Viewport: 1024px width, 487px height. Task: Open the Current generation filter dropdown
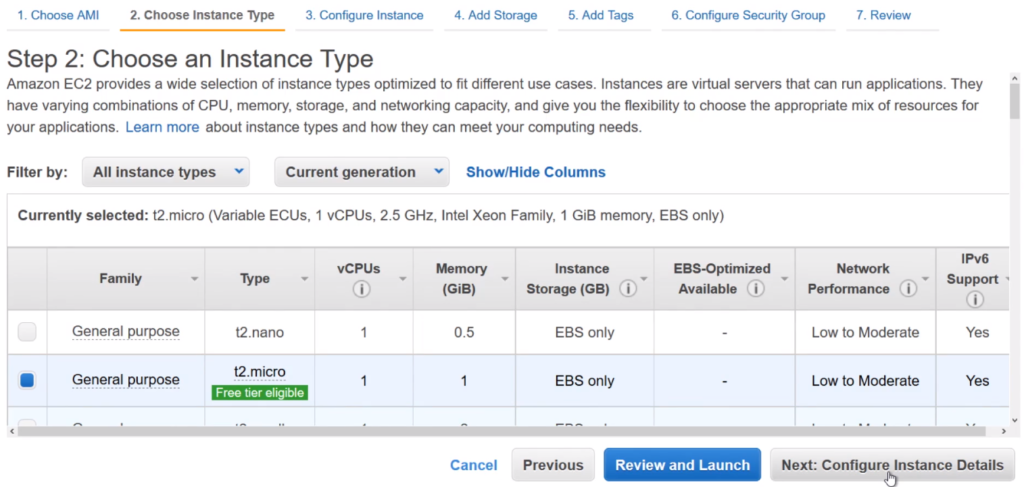[362, 172]
